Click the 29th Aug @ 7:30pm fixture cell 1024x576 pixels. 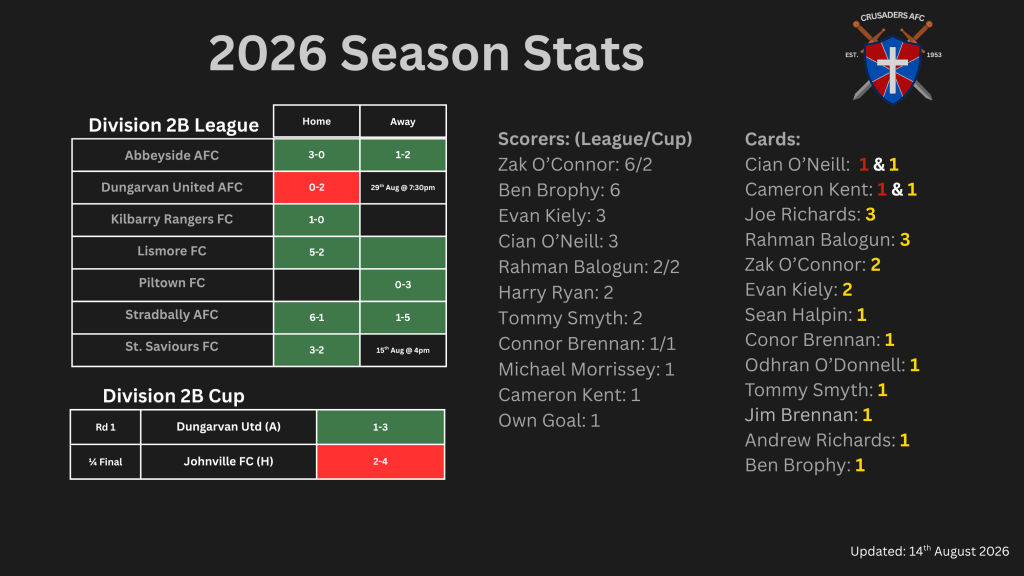point(403,187)
